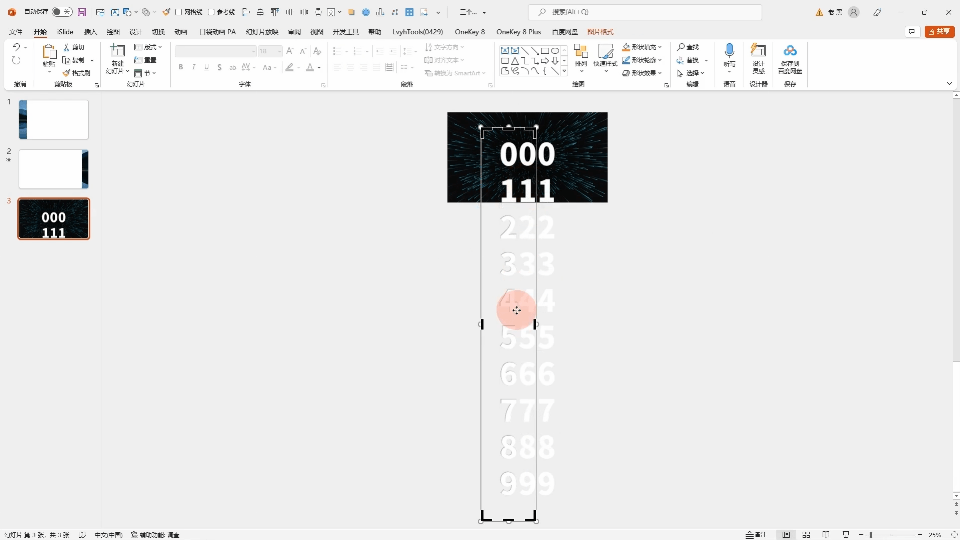Select the first slide thumbnail

coord(54,120)
